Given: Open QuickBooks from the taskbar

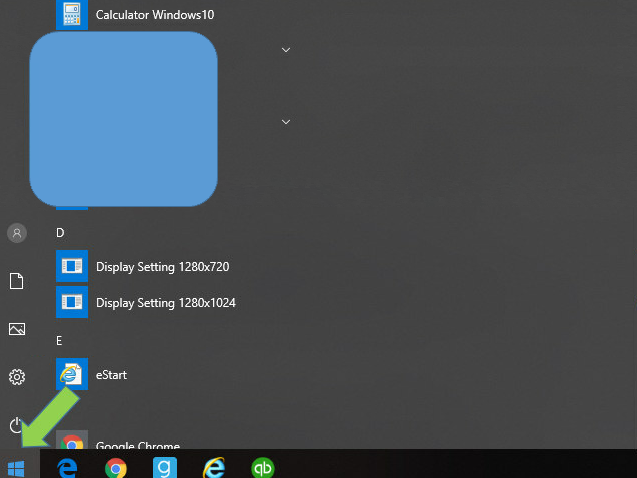Looking at the screenshot, I should click(x=263, y=468).
